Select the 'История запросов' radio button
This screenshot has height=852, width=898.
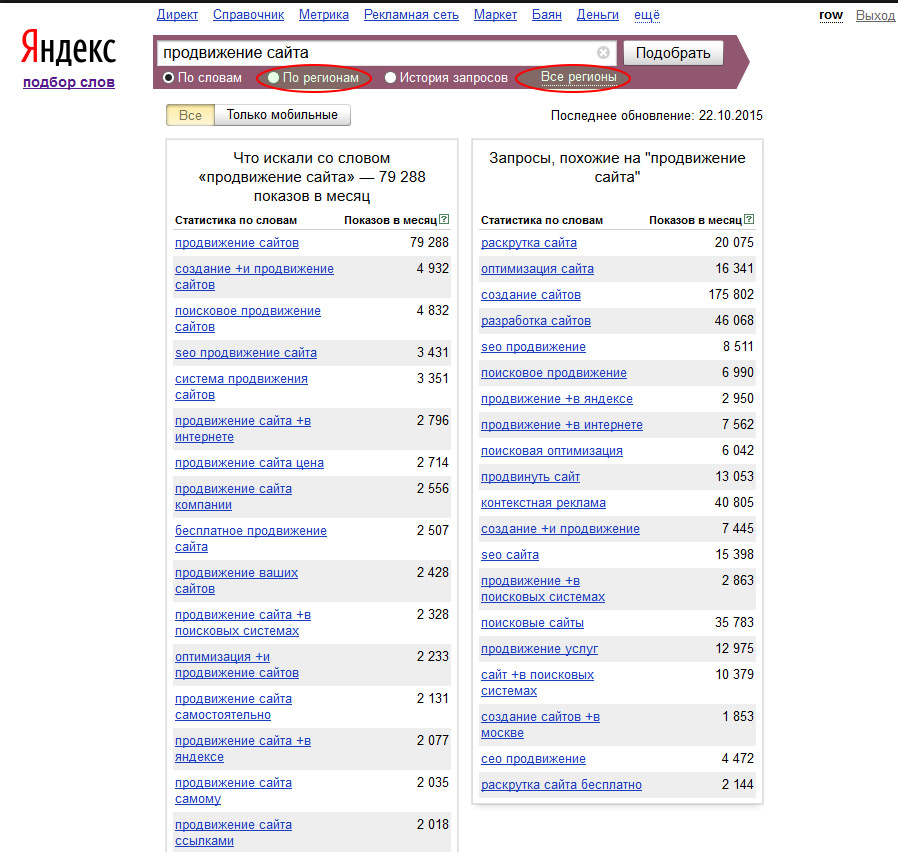point(390,77)
